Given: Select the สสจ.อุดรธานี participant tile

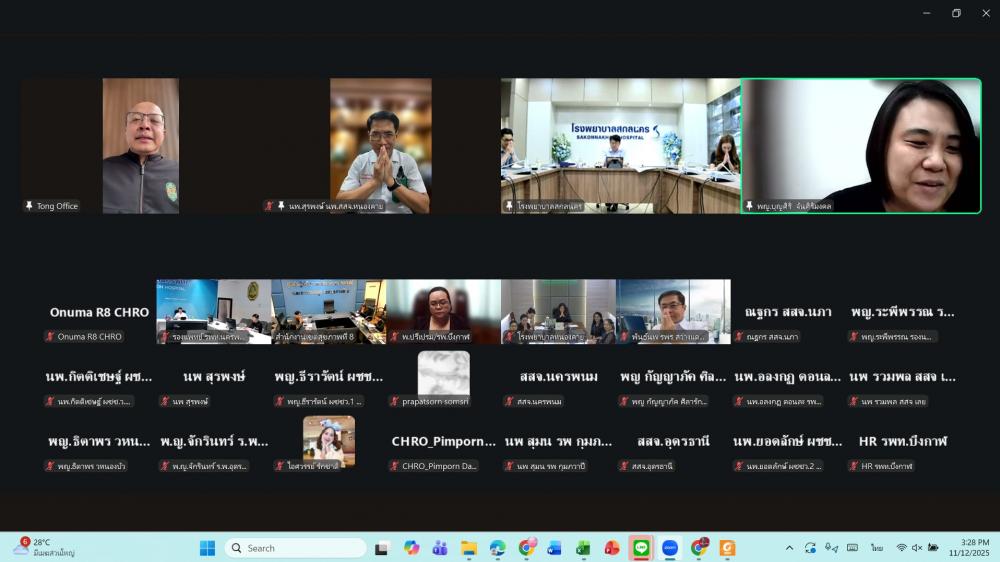Looking at the screenshot, I should click(x=672, y=441).
